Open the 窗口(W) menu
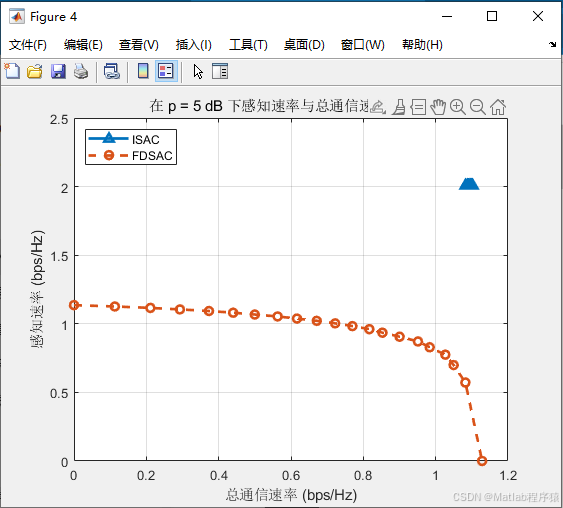 pyautogui.click(x=362, y=45)
